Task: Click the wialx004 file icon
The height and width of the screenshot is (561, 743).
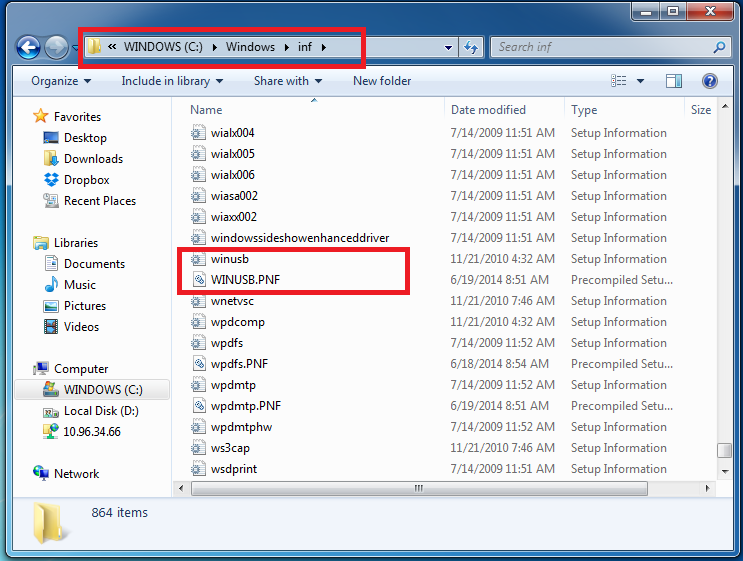Action: tap(199, 133)
